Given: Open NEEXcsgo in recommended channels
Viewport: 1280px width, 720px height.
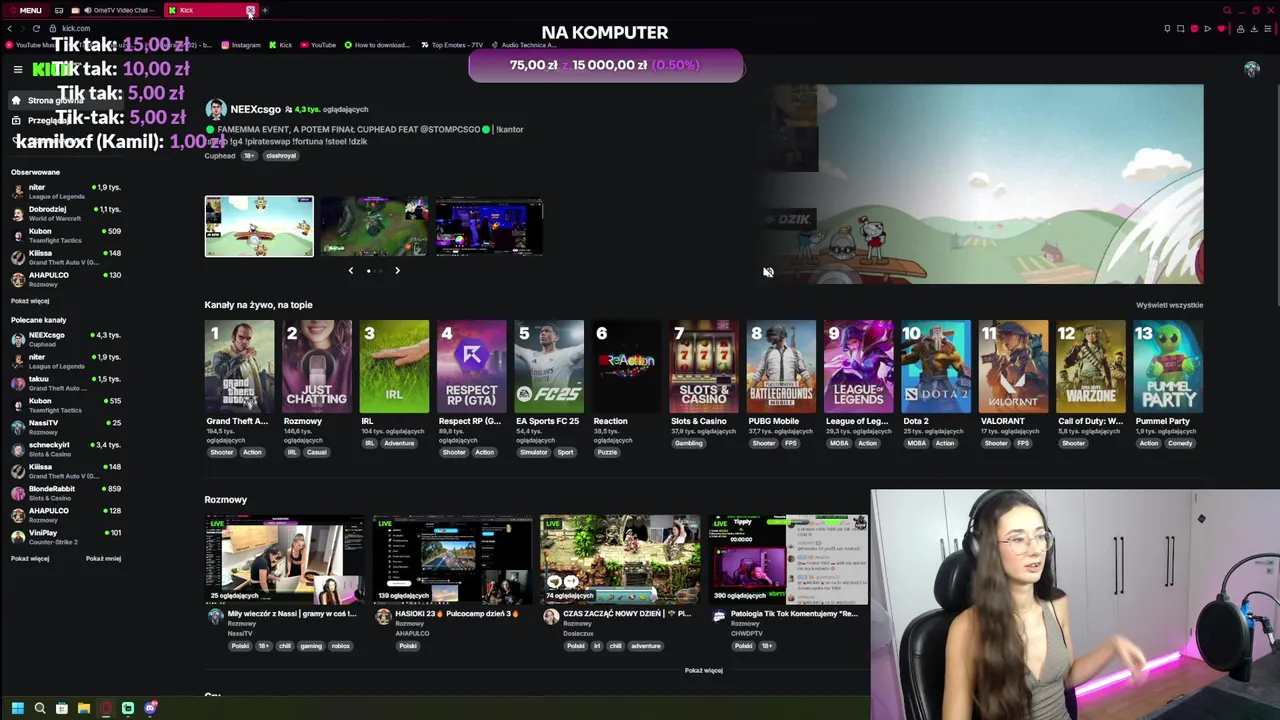Looking at the screenshot, I should click(66, 339).
